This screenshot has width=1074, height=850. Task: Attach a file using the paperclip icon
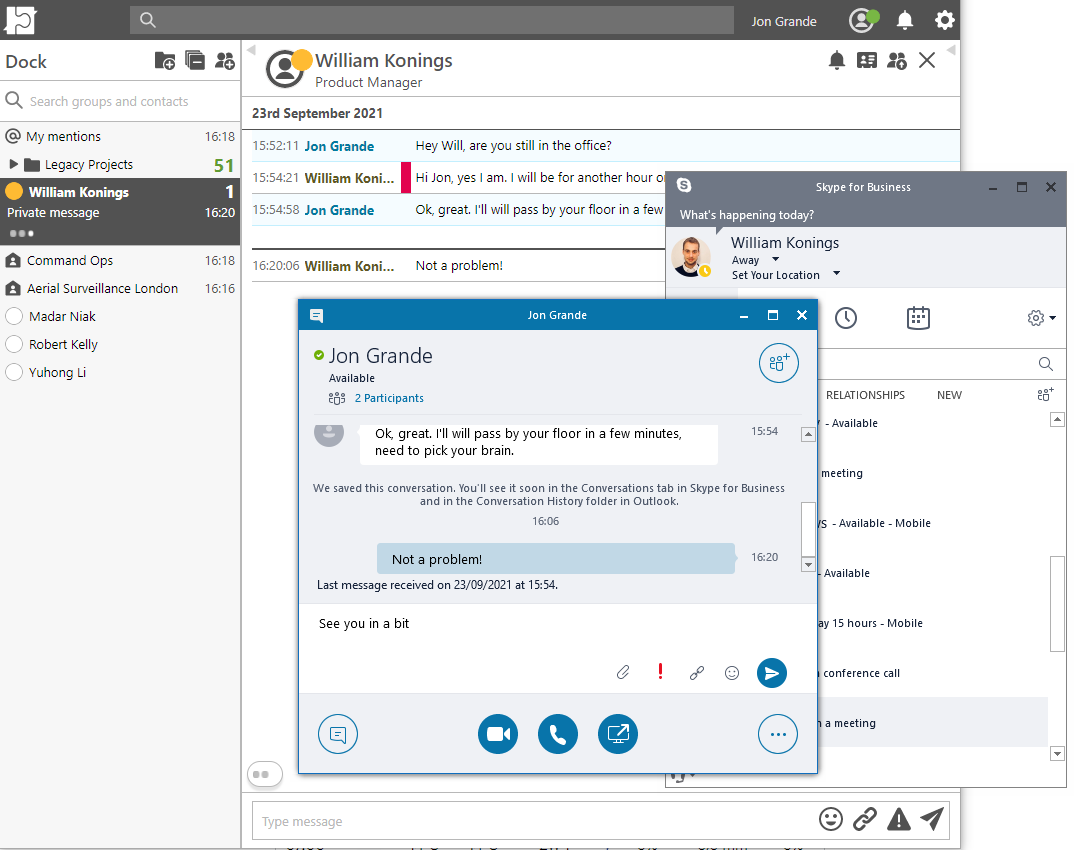click(623, 673)
